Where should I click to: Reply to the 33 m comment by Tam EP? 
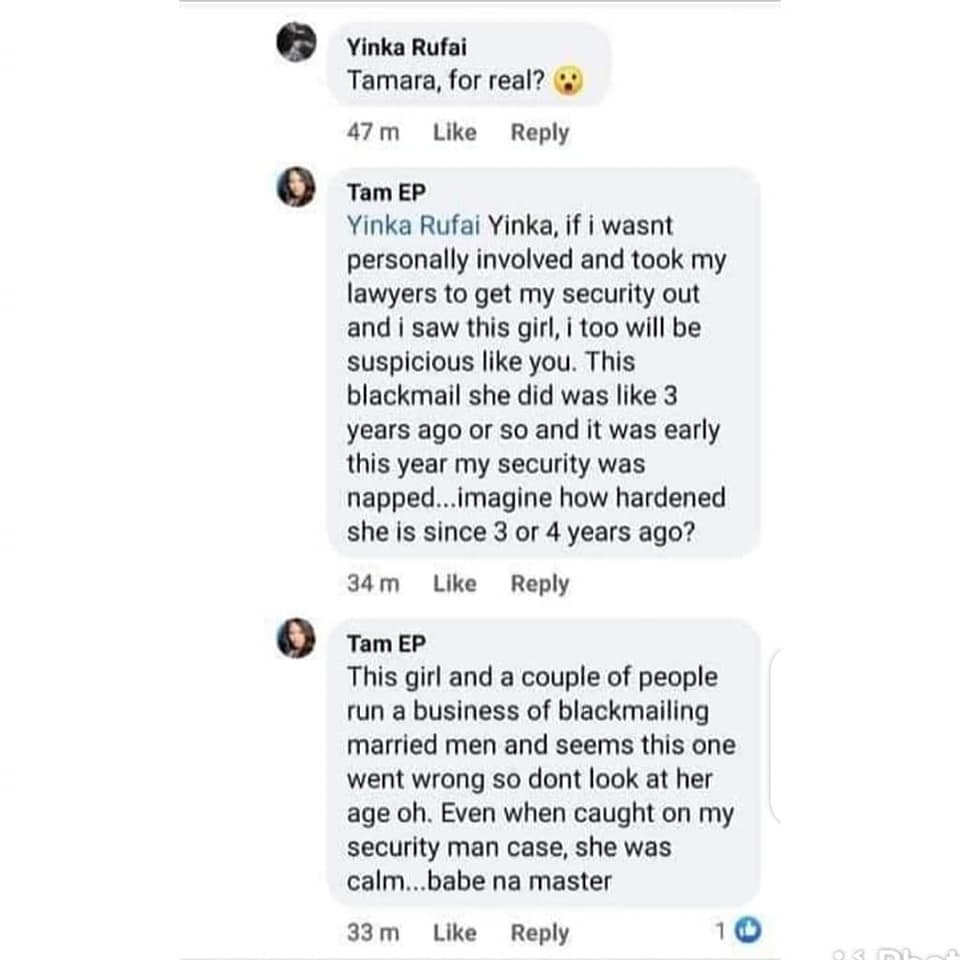pos(539,933)
